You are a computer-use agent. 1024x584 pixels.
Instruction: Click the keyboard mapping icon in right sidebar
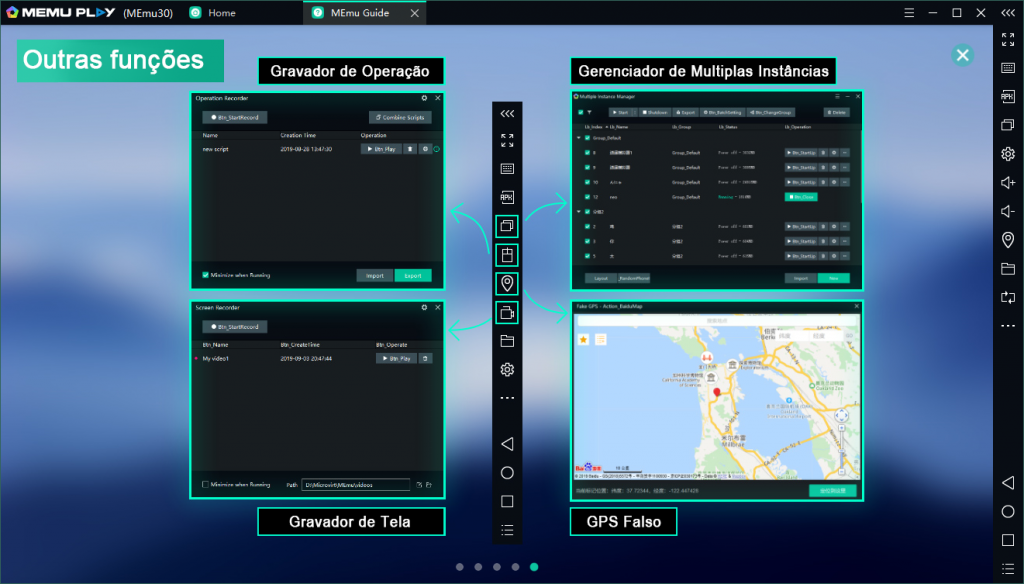tap(1008, 67)
